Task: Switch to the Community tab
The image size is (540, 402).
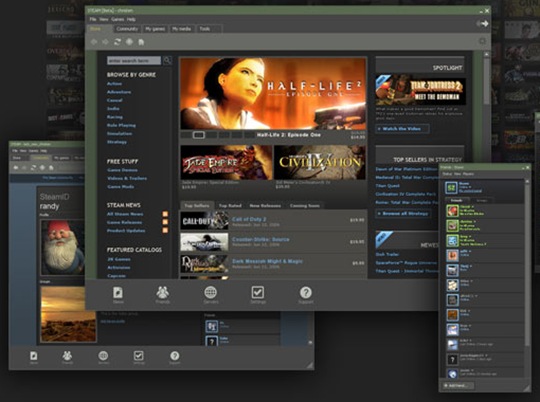Action: click(x=127, y=29)
